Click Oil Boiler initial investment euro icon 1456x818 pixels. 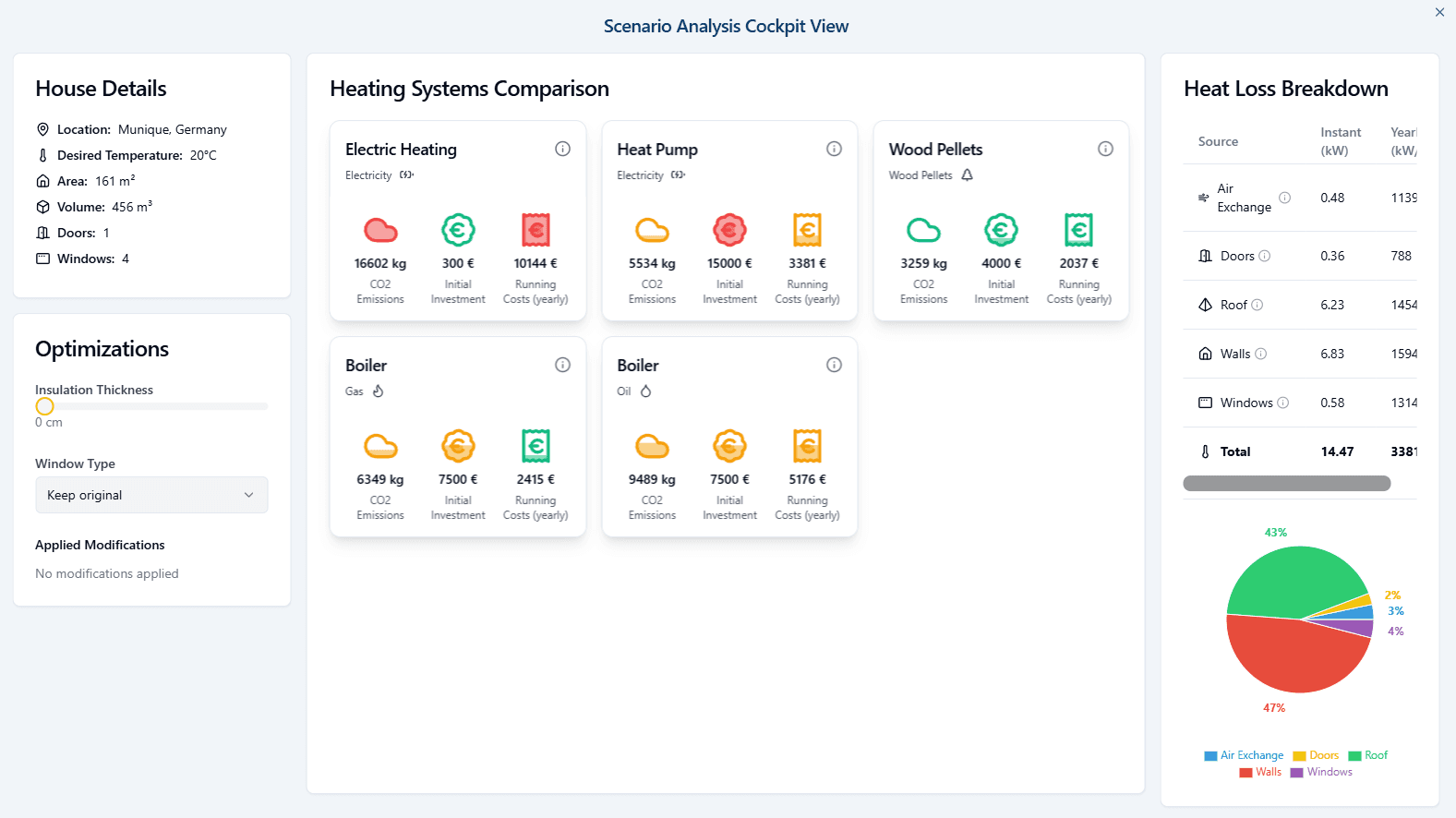(729, 446)
